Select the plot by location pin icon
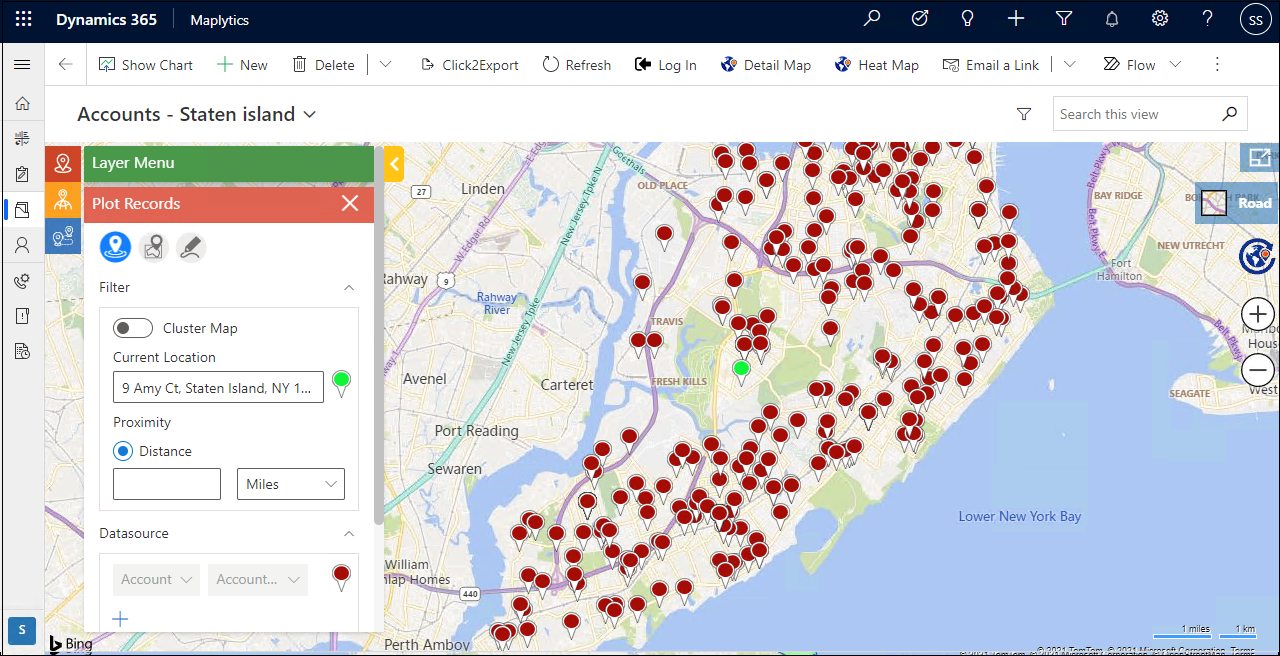 116,246
